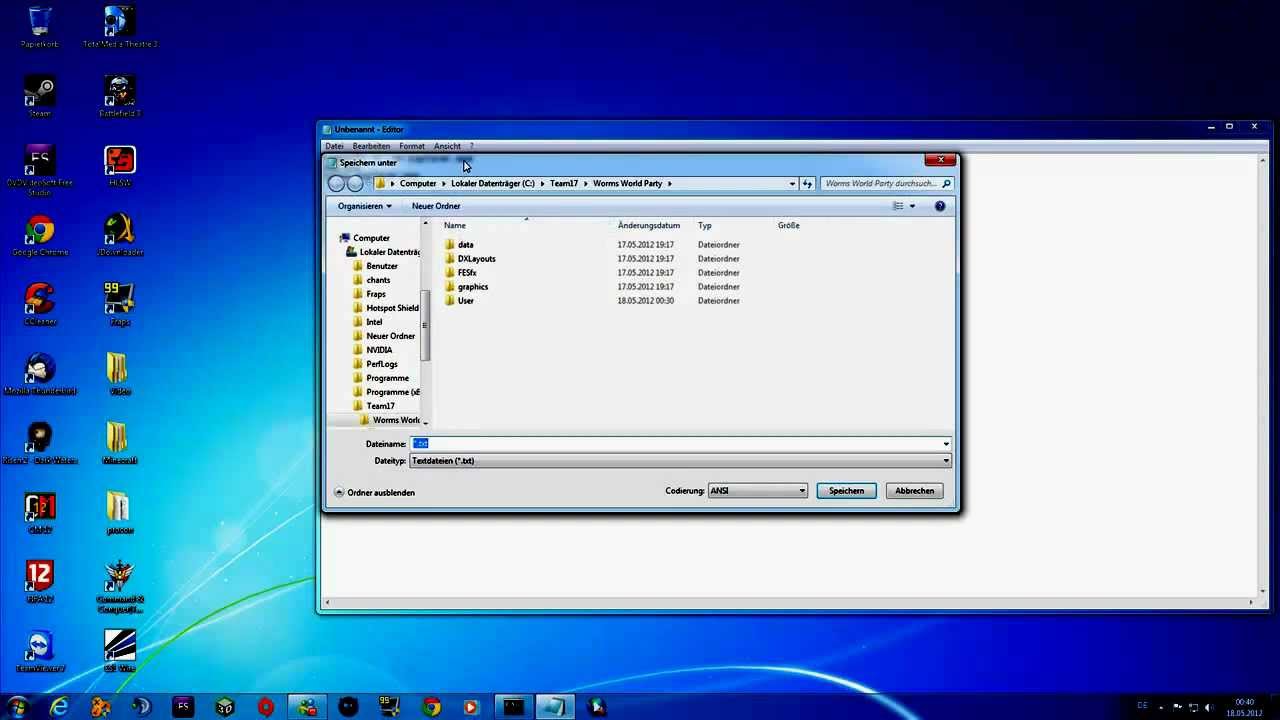
Task: Go back with the dialog back arrow
Action: 336,184
